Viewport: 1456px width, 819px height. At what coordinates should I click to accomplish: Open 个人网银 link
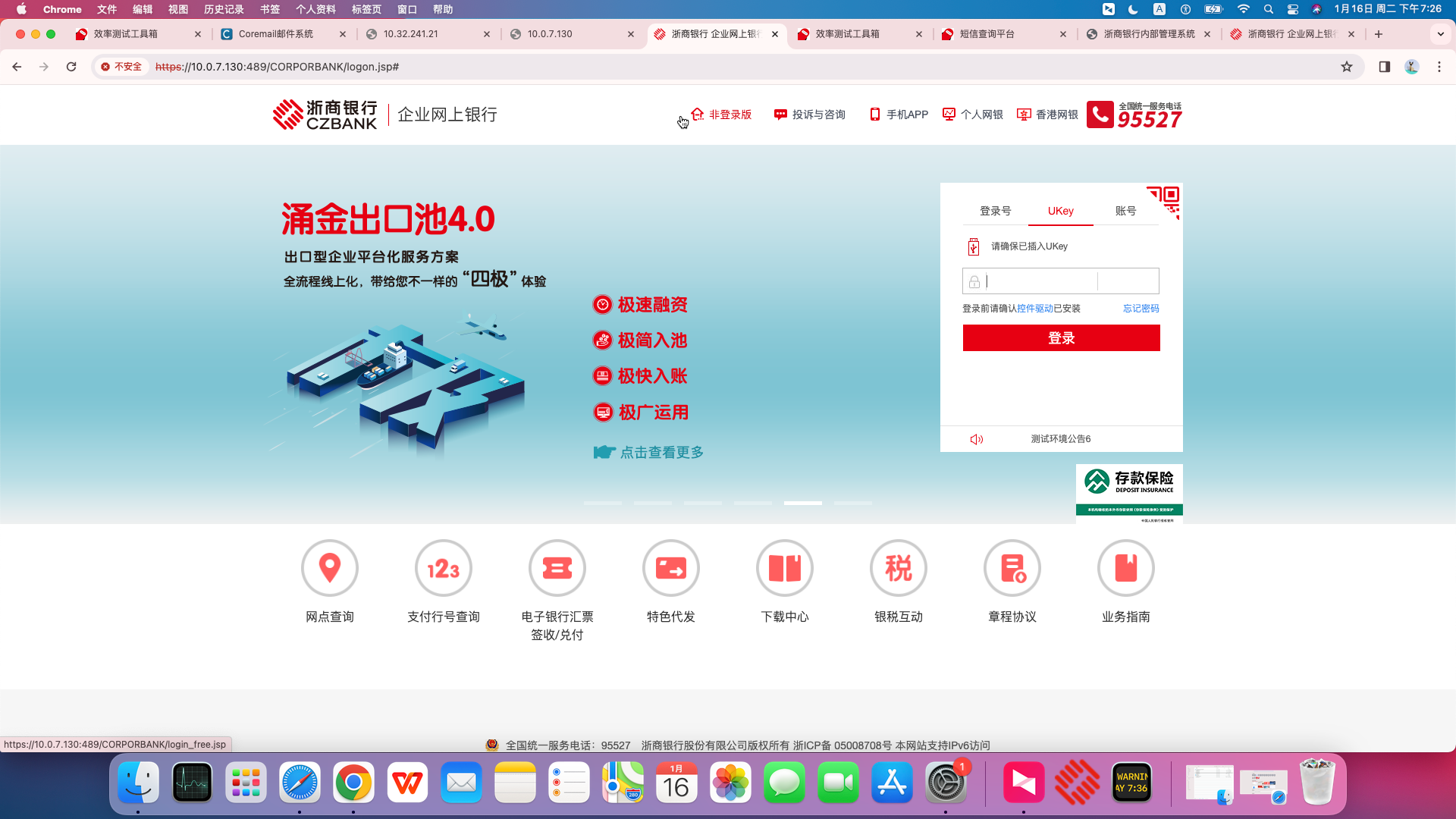coord(973,115)
